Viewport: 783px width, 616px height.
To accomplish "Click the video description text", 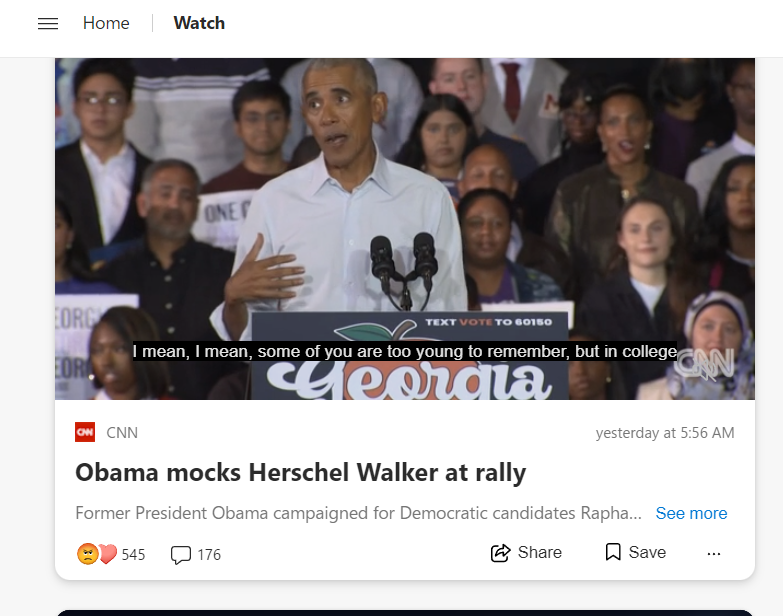I will (359, 513).
